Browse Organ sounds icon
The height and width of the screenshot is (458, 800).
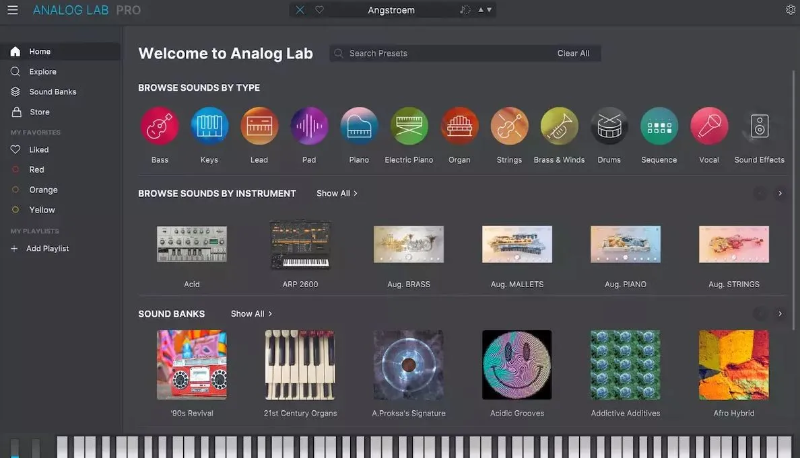pyautogui.click(x=459, y=126)
